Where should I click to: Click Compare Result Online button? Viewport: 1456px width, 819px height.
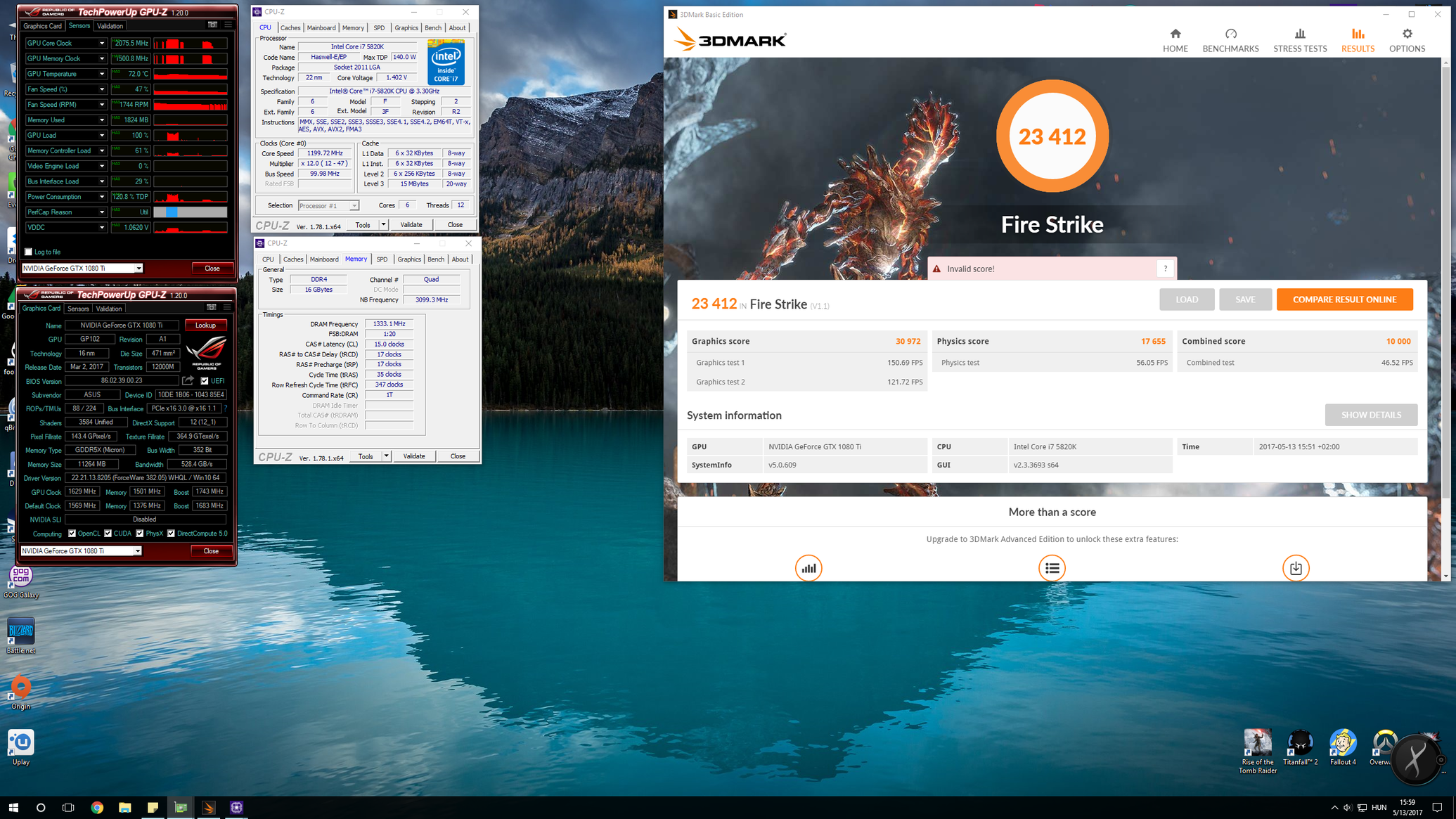click(1344, 299)
